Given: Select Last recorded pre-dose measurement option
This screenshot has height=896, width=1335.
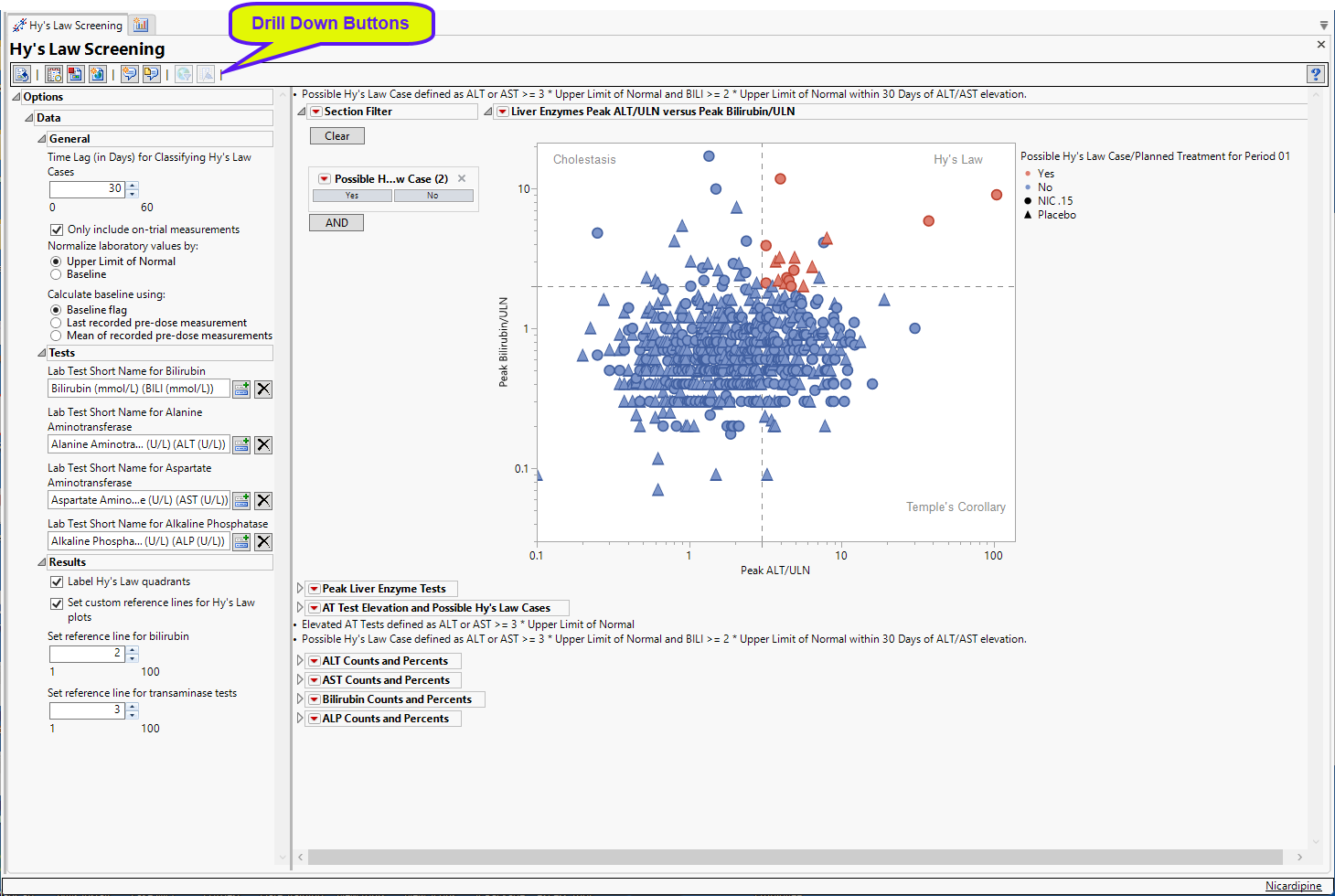Looking at the screenshot, I should click(x=56, y=323).
